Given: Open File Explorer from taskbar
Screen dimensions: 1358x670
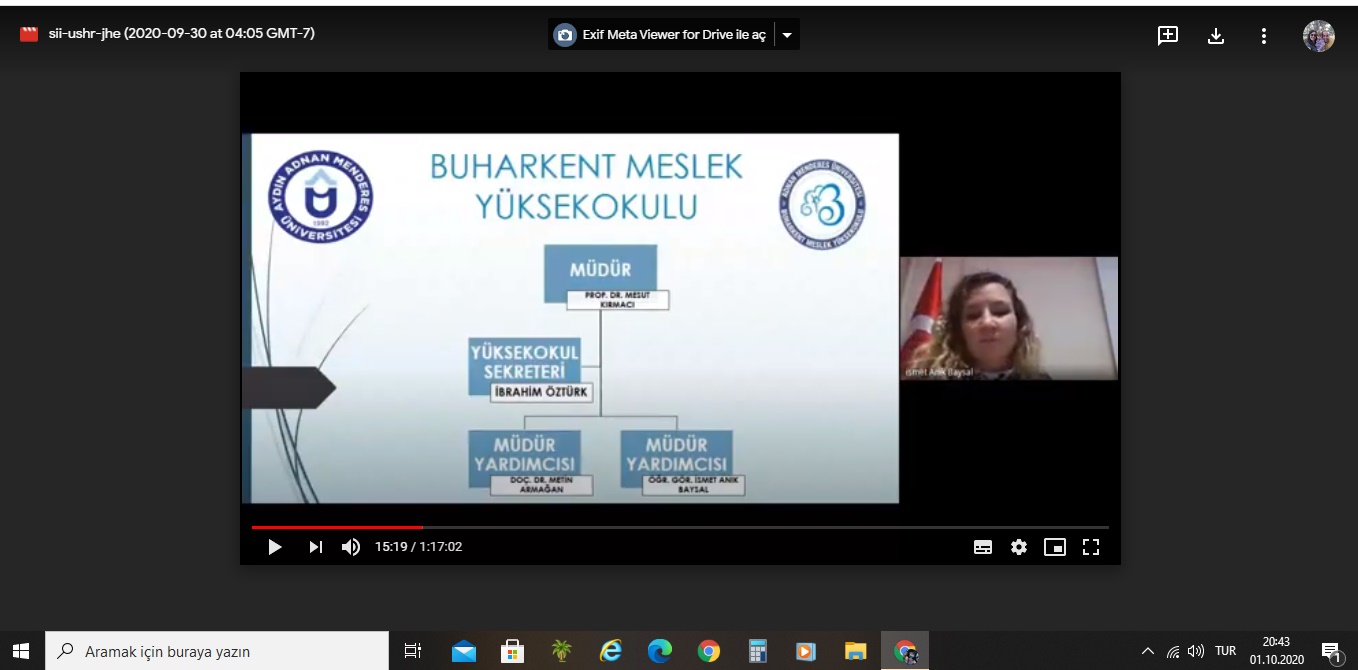Looking at the screenshot, I should point(855,651).
